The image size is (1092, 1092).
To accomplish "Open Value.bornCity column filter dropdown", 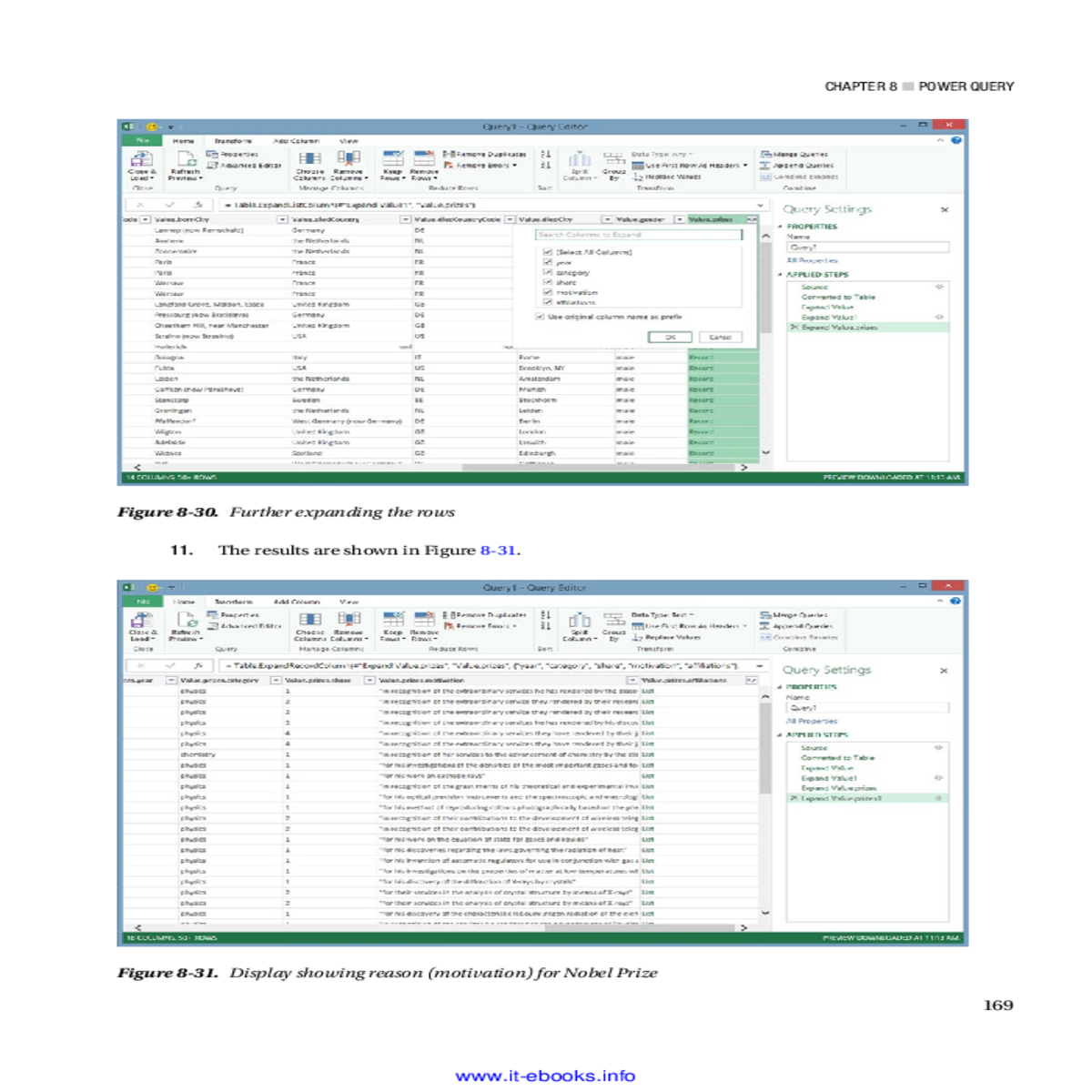I will point(283,219).
